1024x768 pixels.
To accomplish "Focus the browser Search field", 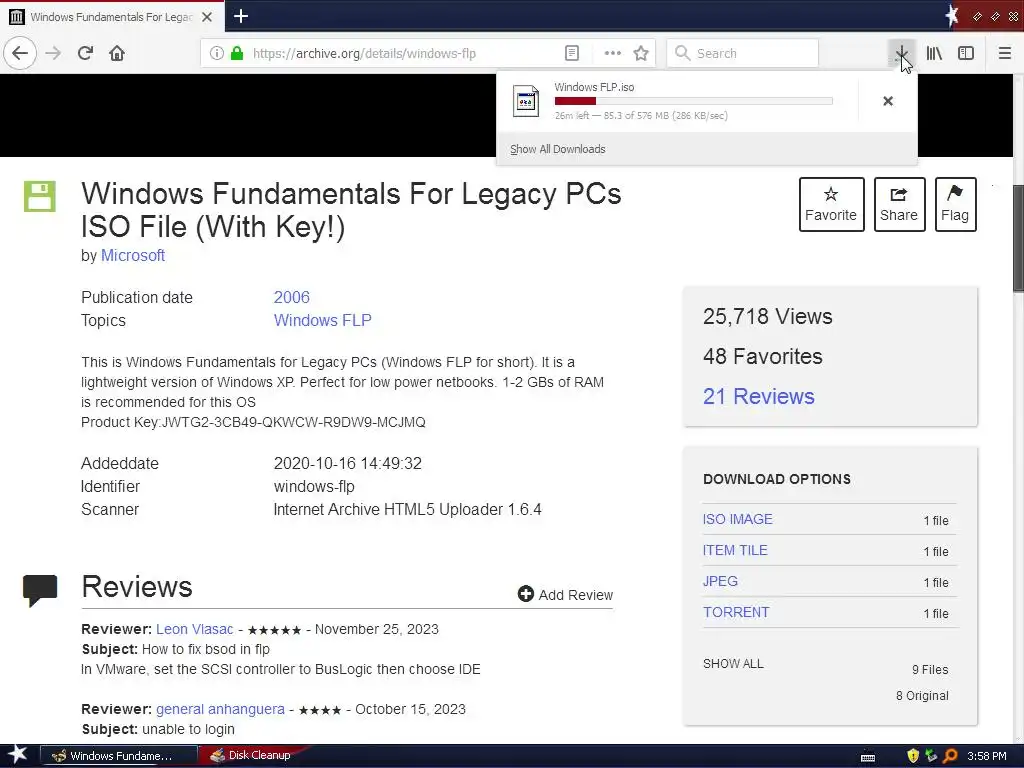I will pyautogui.click(x=743, y=54).
